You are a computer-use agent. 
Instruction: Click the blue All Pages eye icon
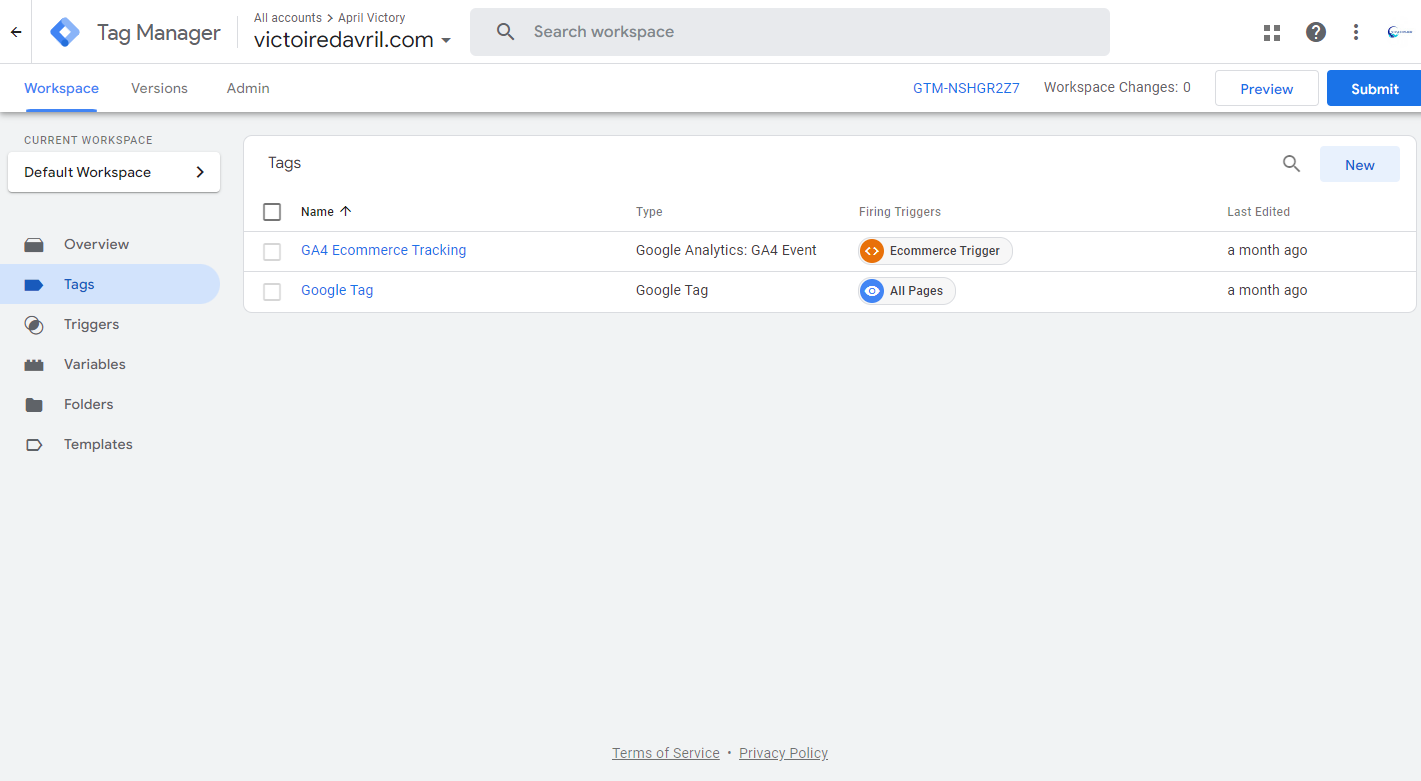(x=872, y=291)
